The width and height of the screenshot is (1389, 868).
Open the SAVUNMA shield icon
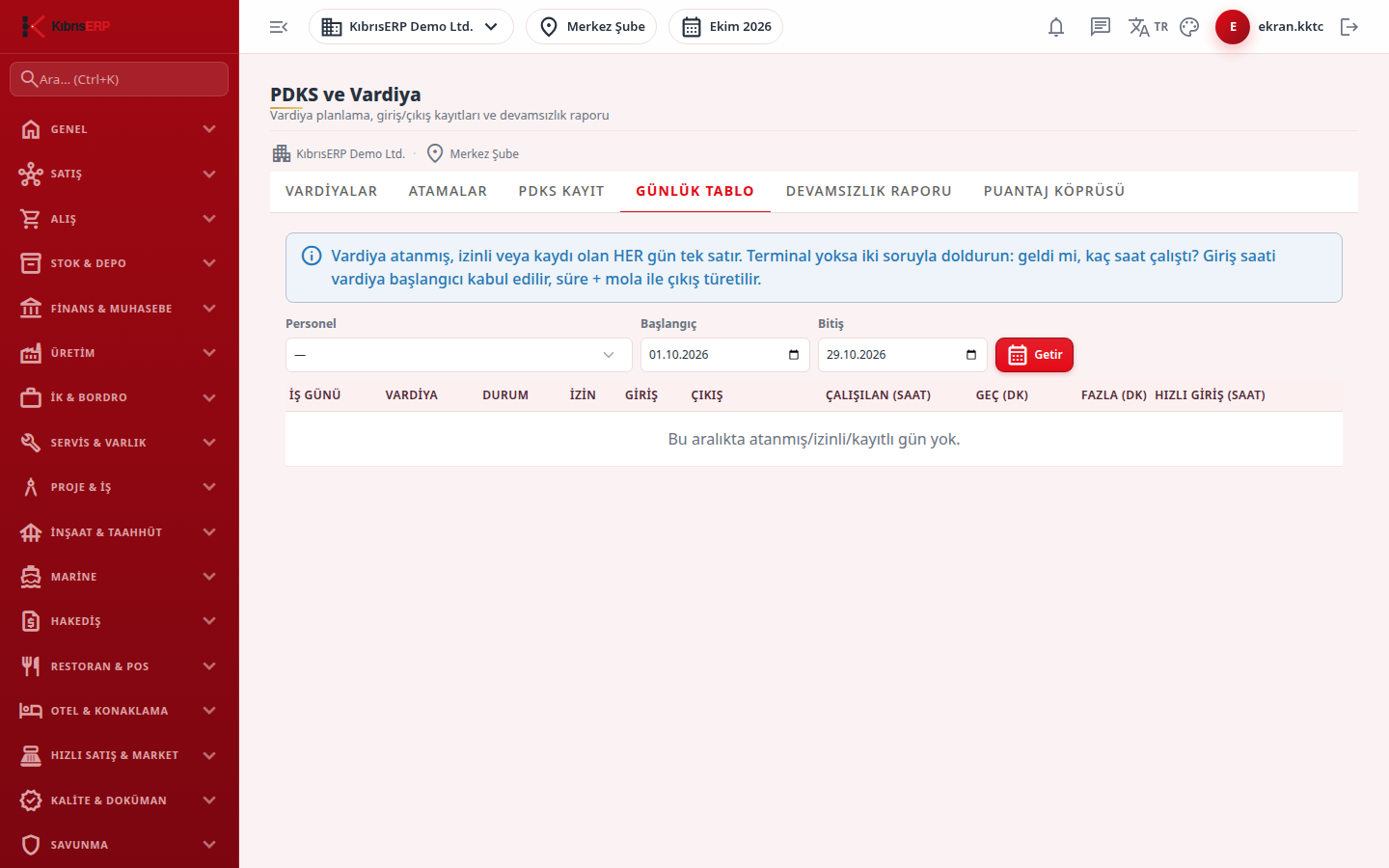pyautogui.click(x=31, y=845)
